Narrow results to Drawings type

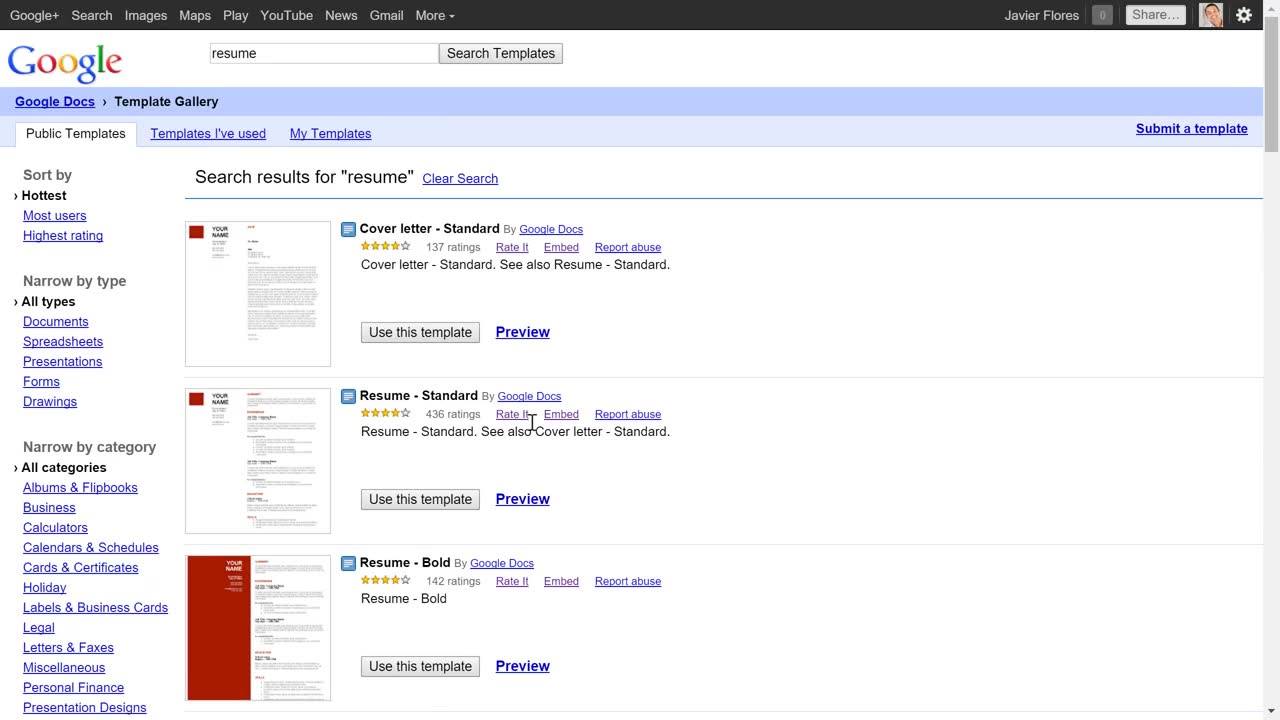(50, 402)
